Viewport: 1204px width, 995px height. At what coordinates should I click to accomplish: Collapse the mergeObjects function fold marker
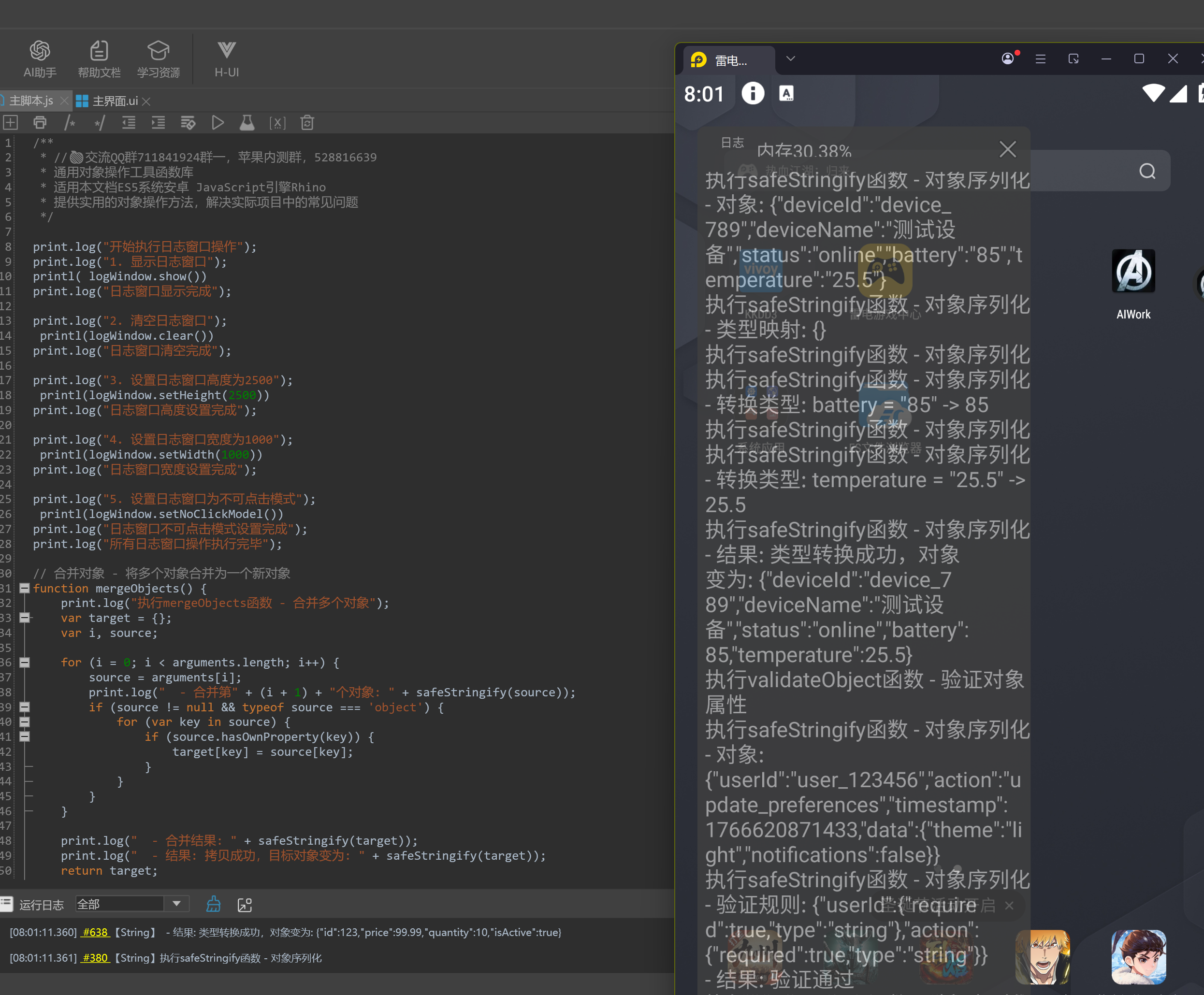[25, 588]
